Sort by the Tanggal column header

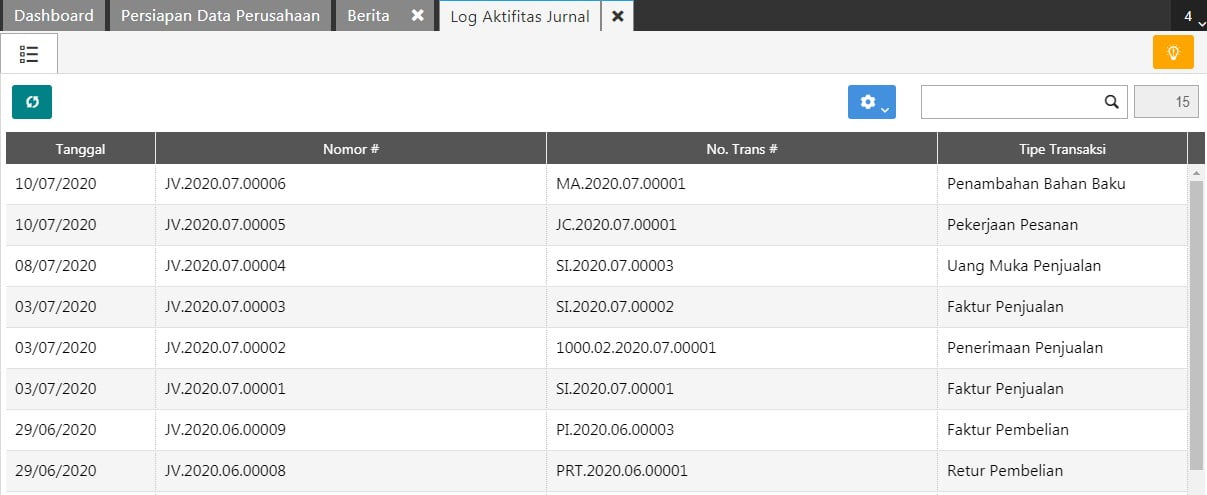[x=81, y=149]
